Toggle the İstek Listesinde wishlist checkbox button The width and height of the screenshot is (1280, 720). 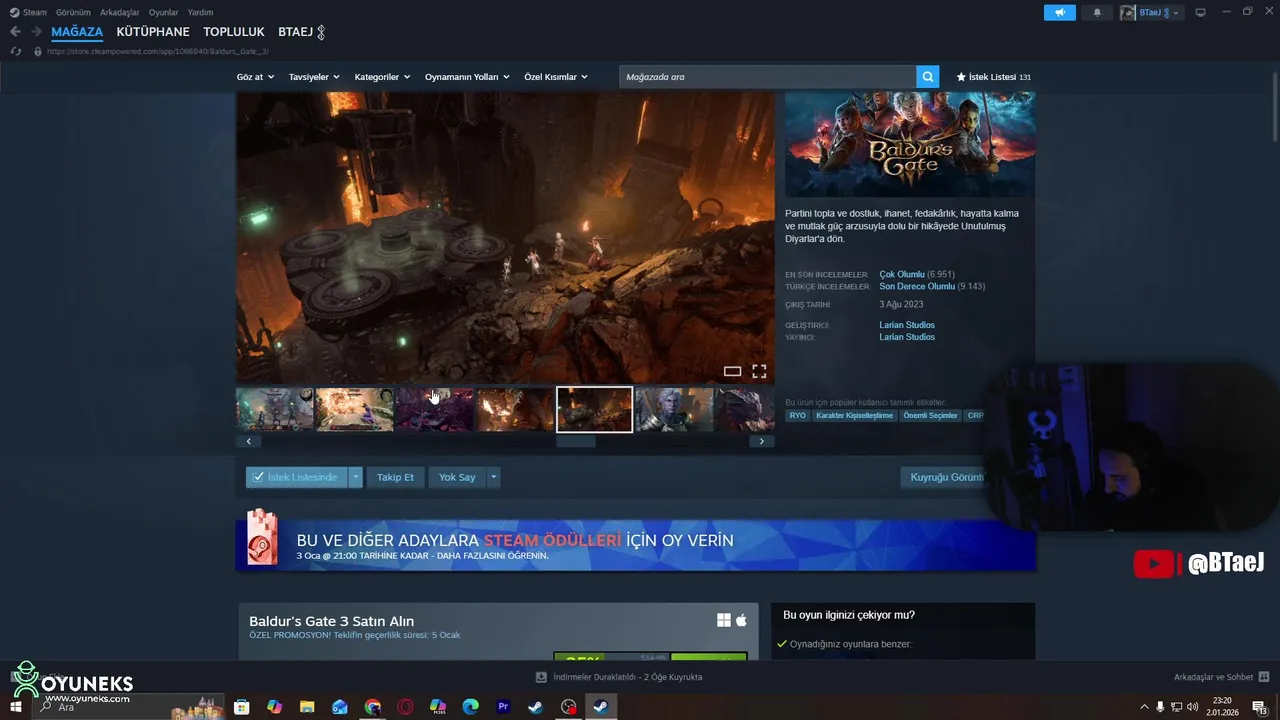296,477
